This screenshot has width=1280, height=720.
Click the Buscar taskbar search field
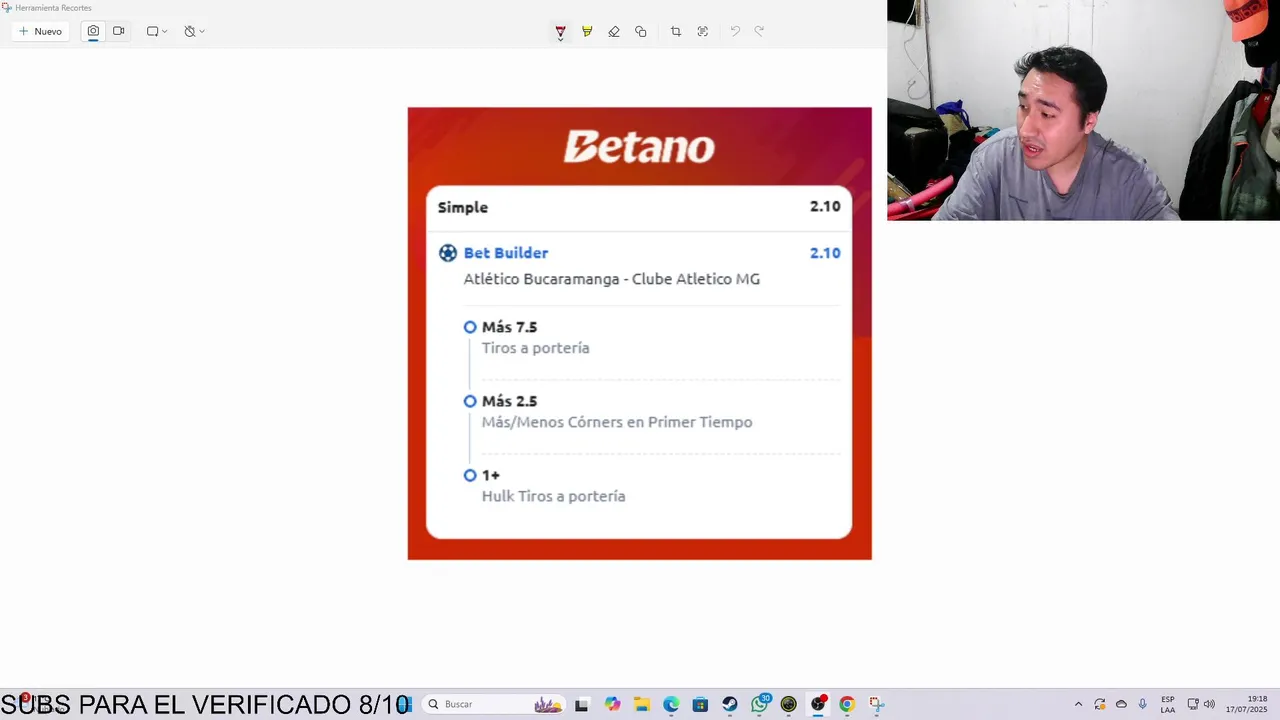(494, 704)
